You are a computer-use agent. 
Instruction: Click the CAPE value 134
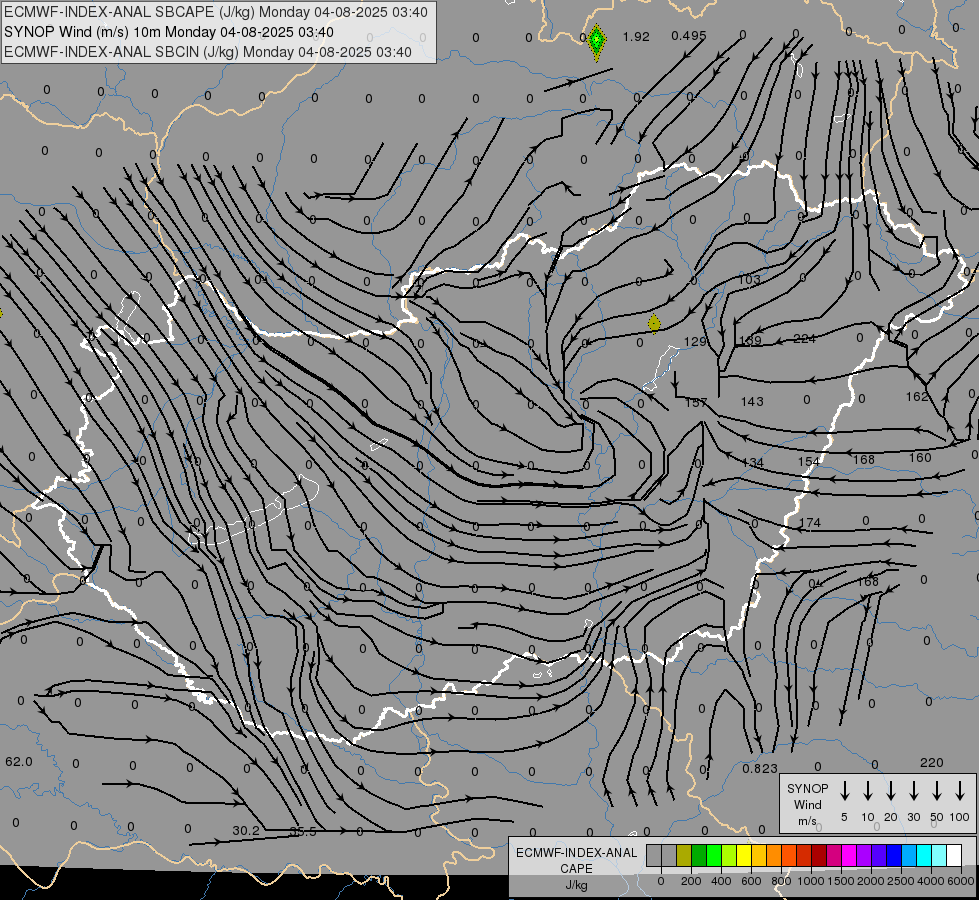point(752,462)
